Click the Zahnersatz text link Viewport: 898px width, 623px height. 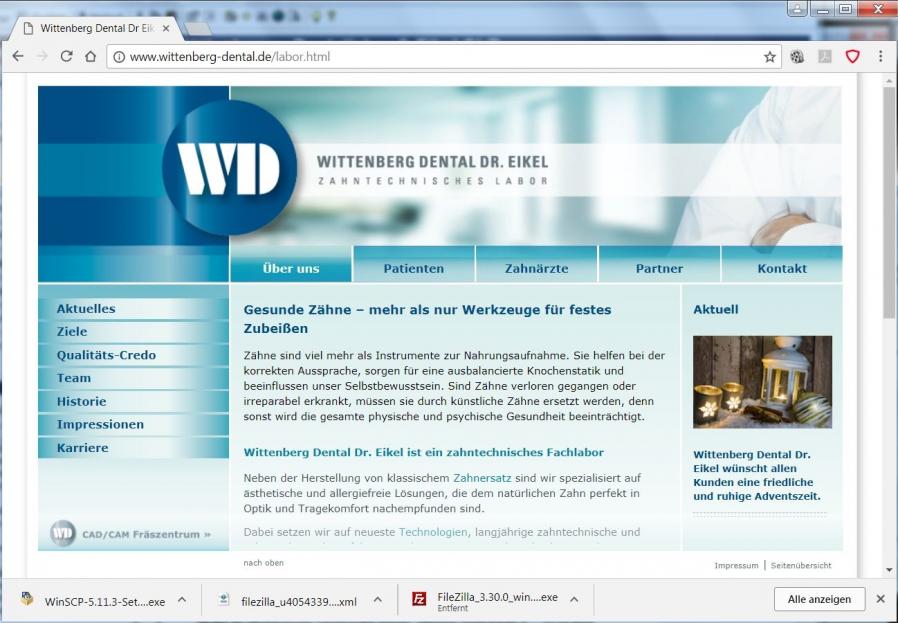[x=482, y=478]
